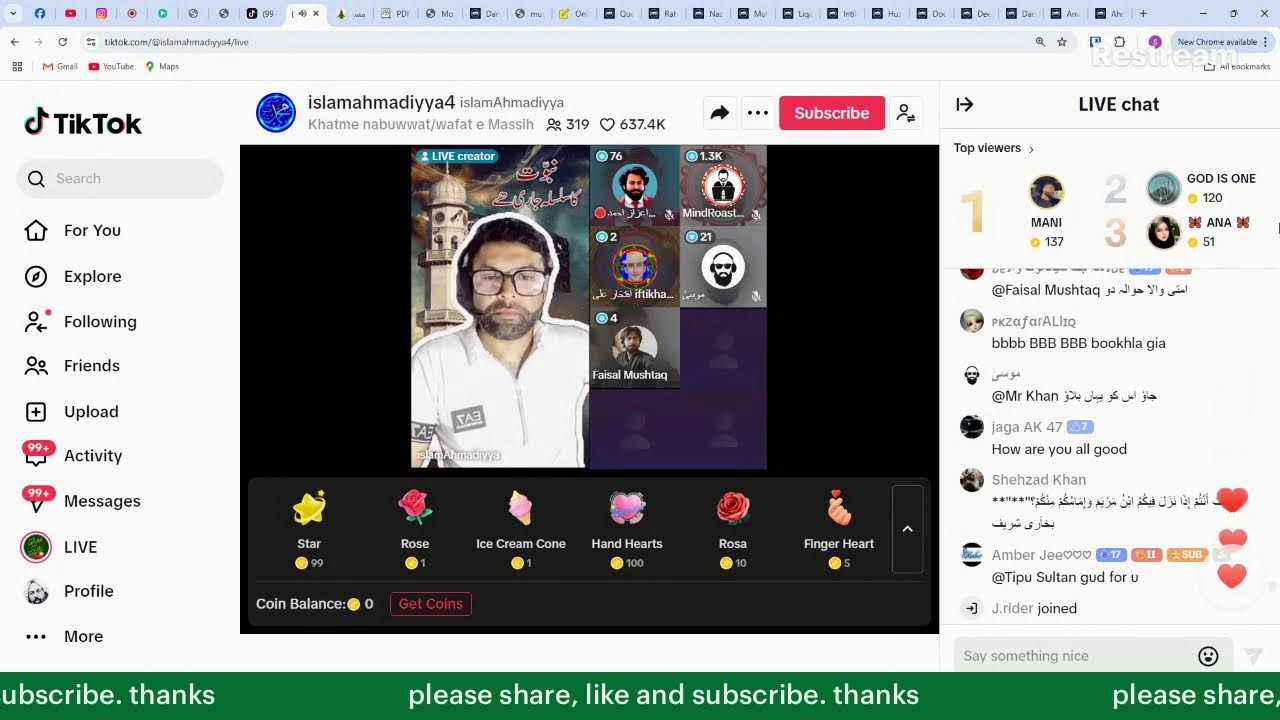Select Faisal Mushtaq guest tile
1280x720 pixels.
click(634, 346)
